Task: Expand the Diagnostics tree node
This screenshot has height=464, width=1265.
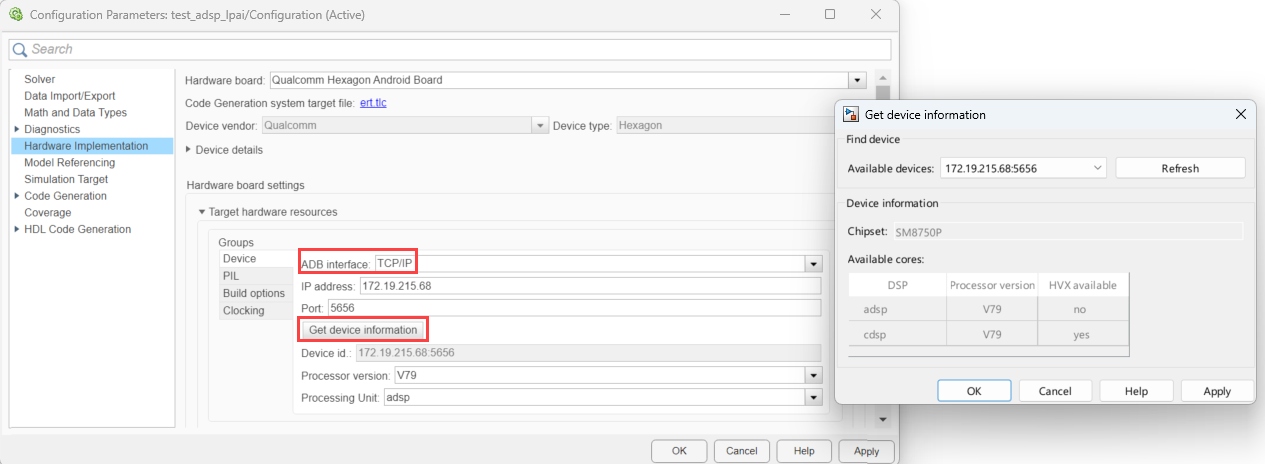Action: [x=16, y=129]
